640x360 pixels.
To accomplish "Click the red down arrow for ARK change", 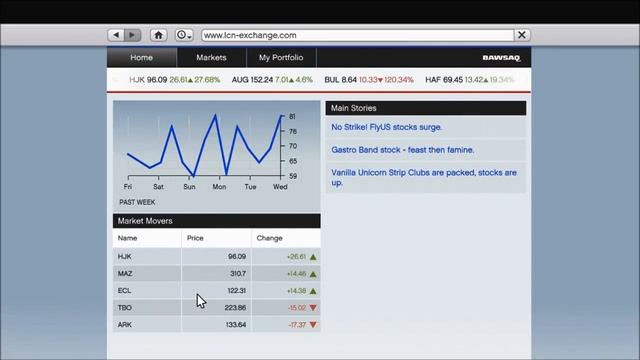I will (313, 325).
